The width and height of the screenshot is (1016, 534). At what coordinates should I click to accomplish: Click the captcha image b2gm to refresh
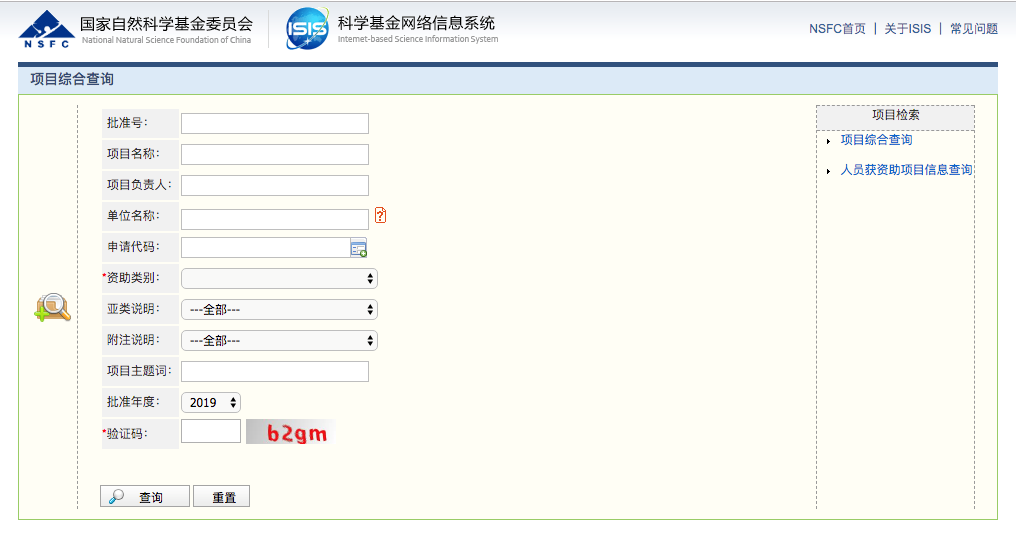(x=288, y=432)
